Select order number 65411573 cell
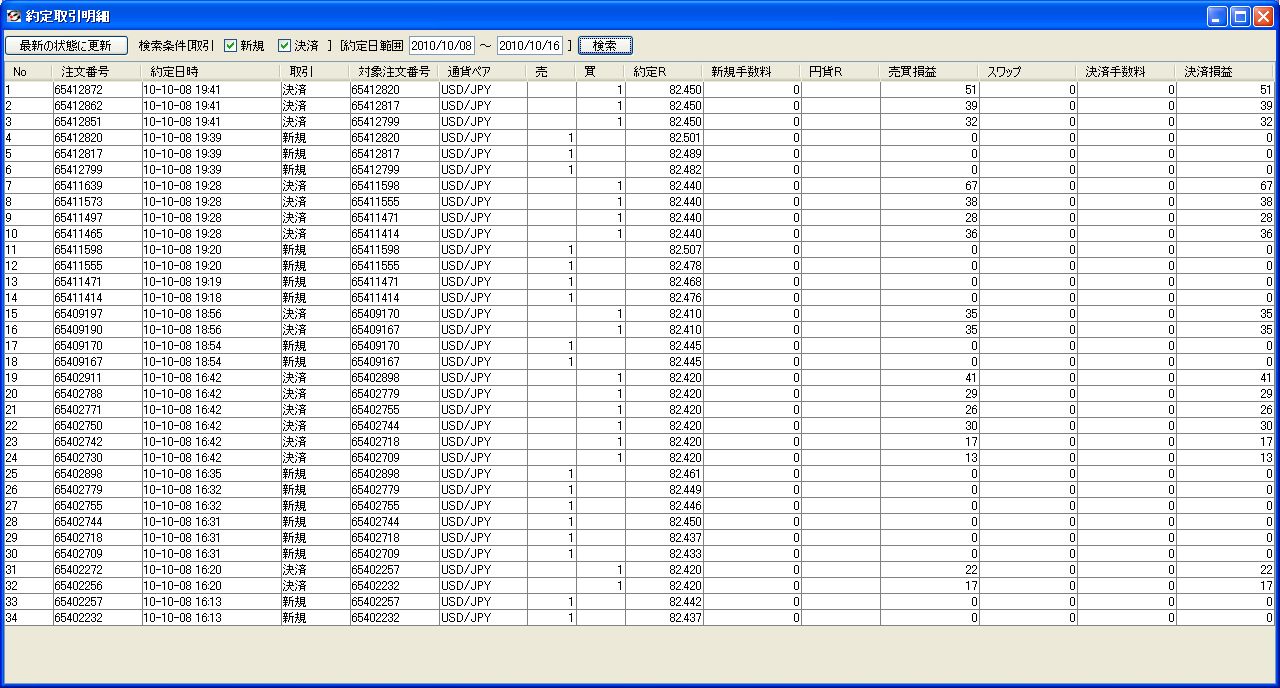The height and width of the screenshot is (688, 1280). point(97,202)
